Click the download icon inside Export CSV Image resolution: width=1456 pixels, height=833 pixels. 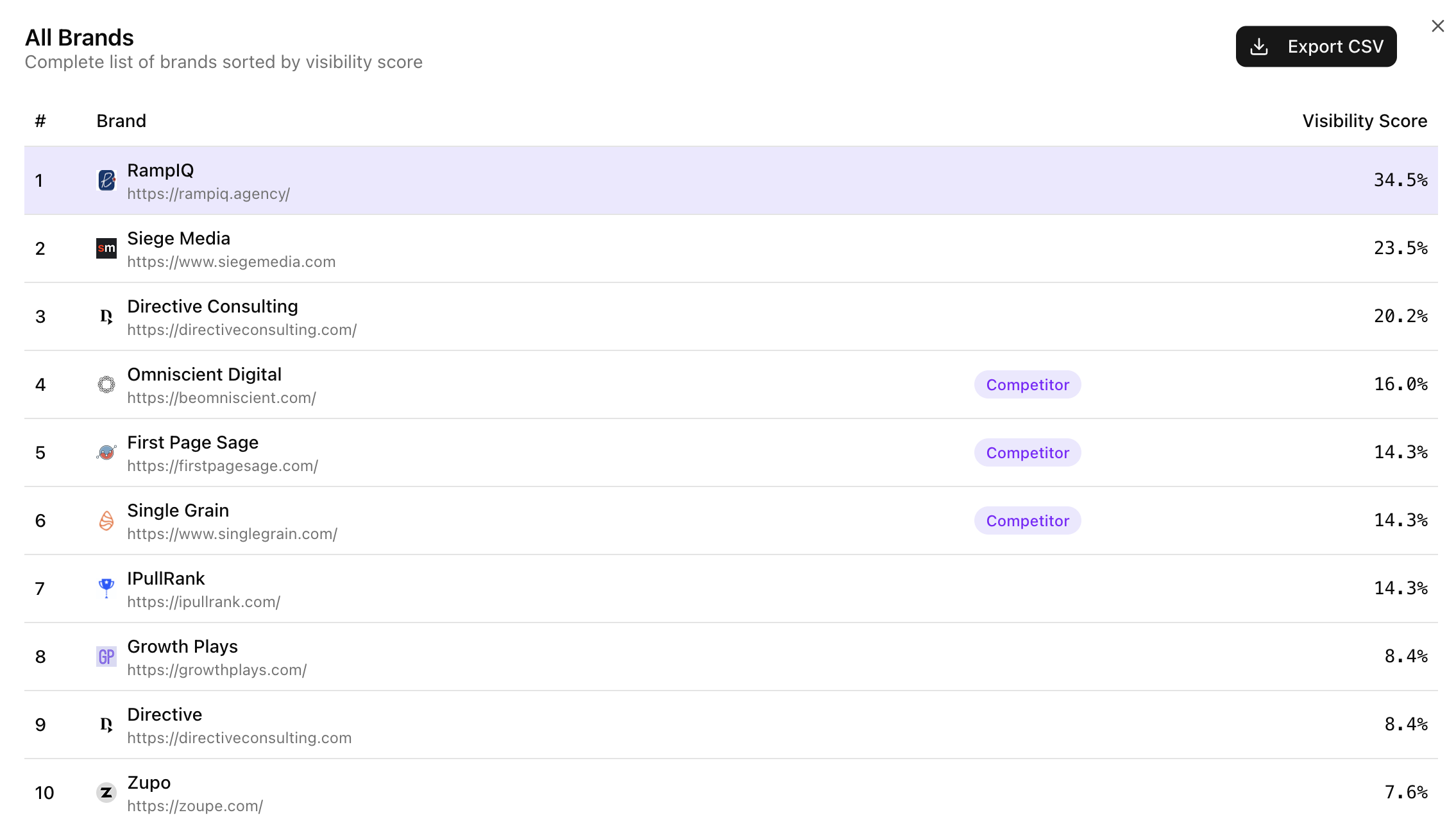(1260, 46)
